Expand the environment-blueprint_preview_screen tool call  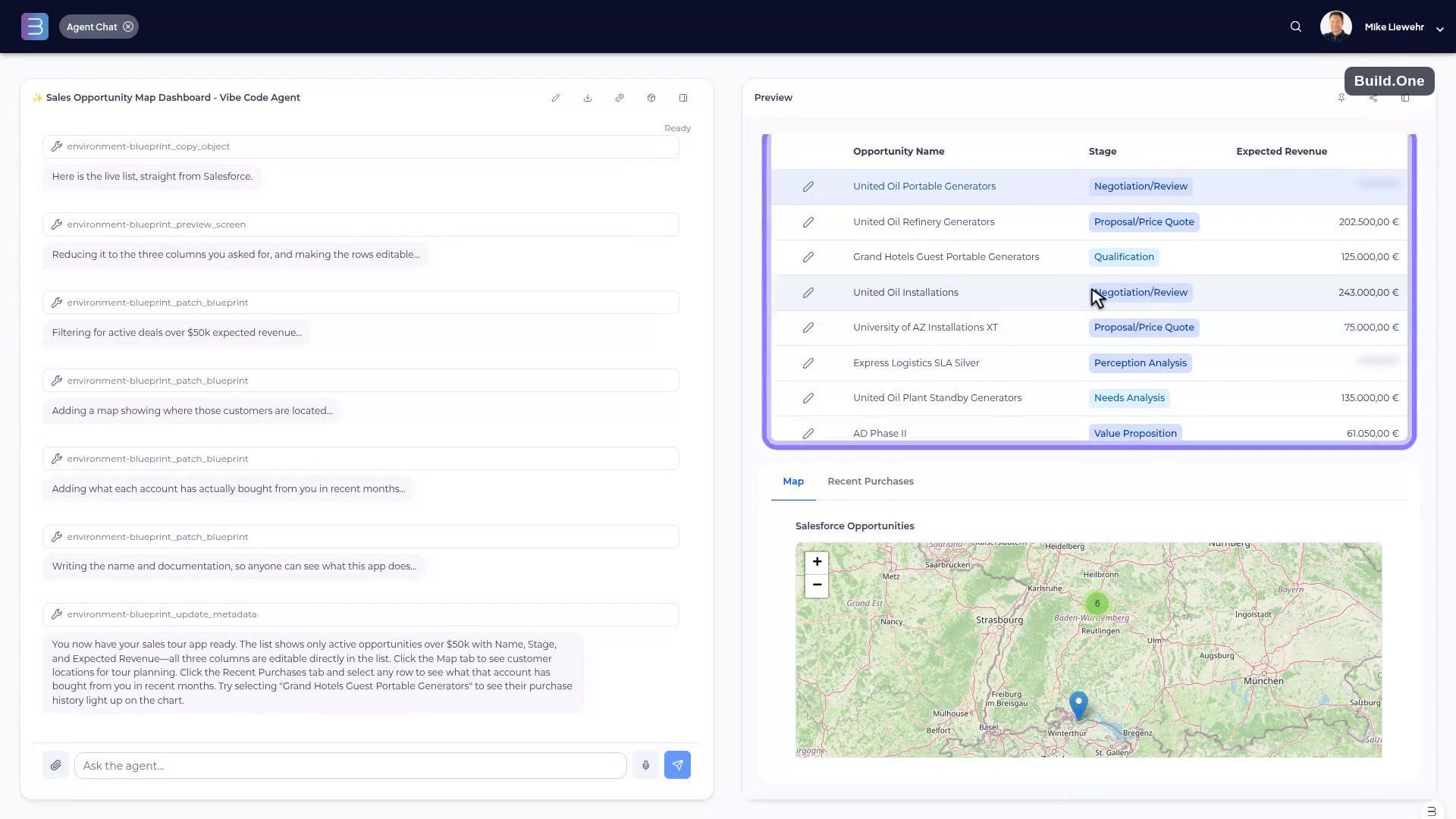pos(361,224)
